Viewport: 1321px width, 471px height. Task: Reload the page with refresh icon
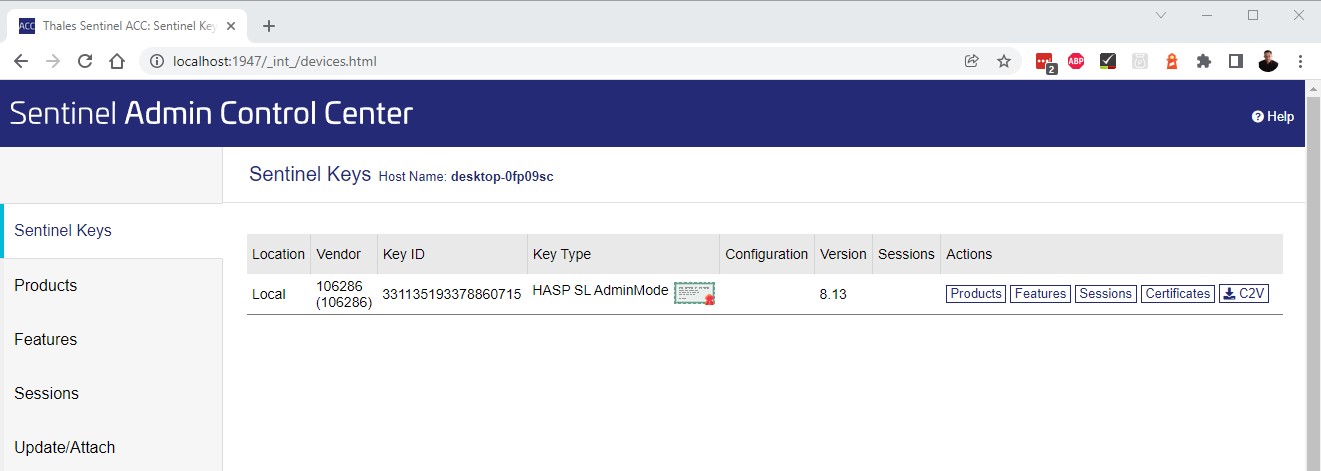pyautogui.click(x=85, y=61)
